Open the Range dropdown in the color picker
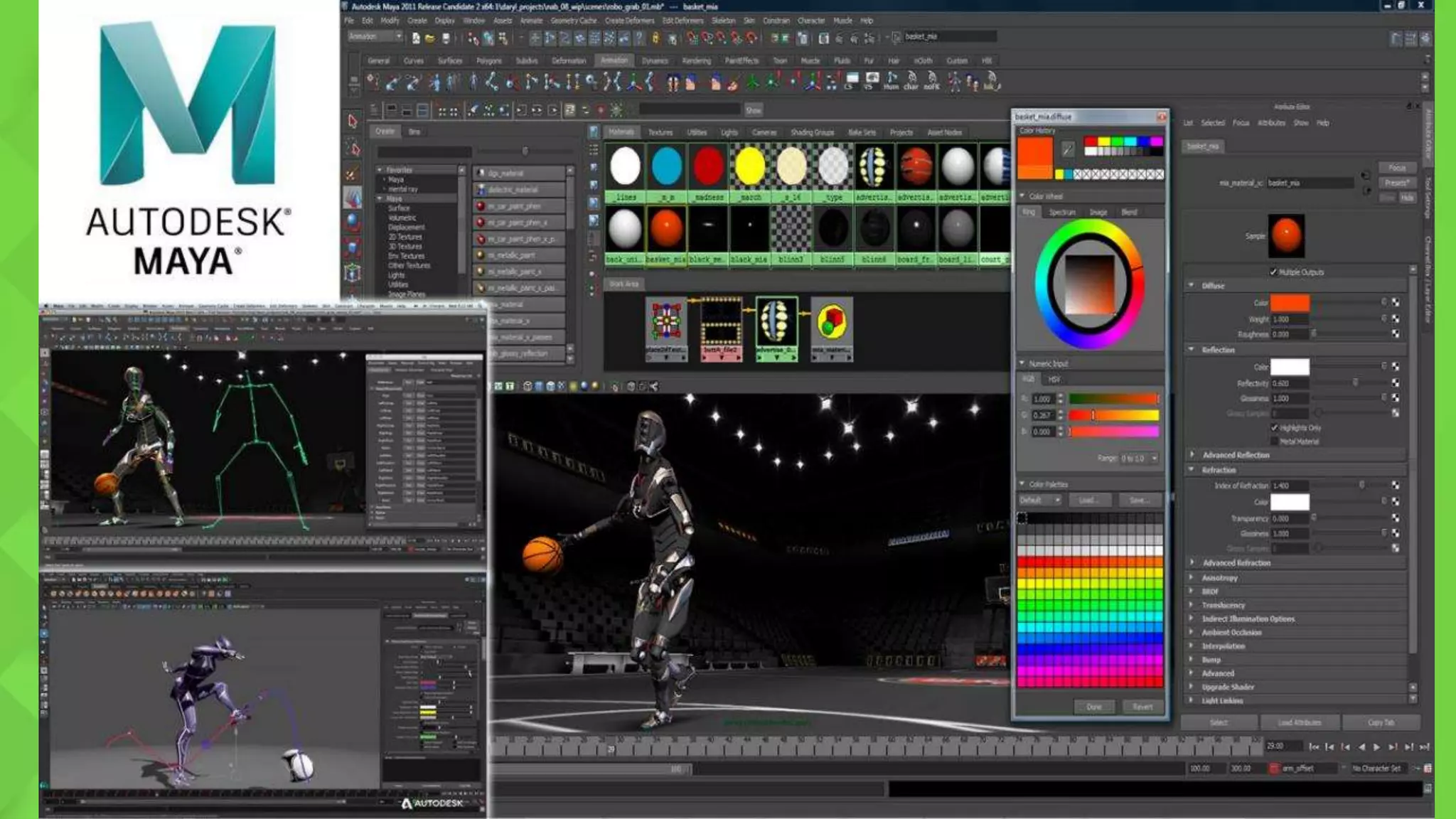The width and height of the screenshot is (1456, 819). coord(1140,459)
